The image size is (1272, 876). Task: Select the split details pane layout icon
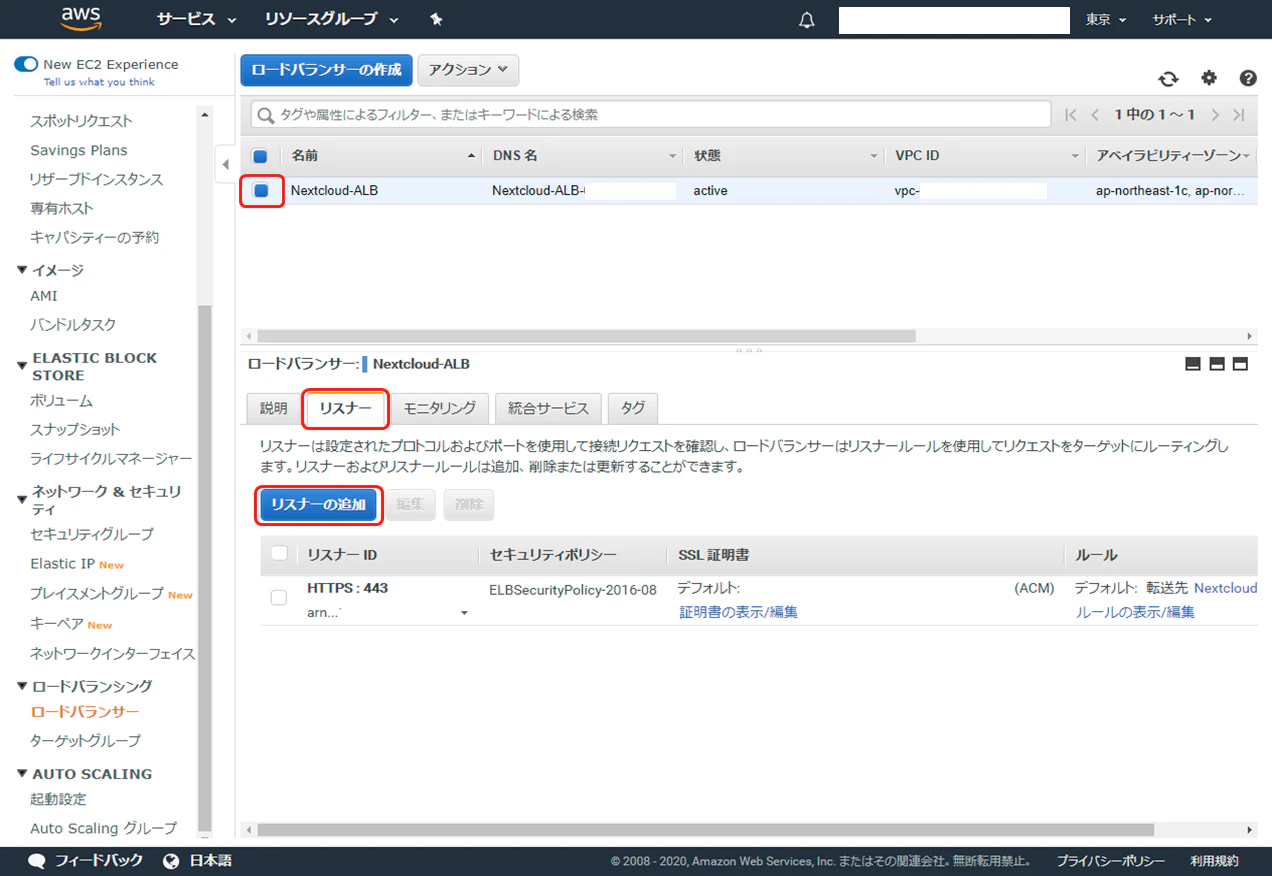[x=1217, y=364]
